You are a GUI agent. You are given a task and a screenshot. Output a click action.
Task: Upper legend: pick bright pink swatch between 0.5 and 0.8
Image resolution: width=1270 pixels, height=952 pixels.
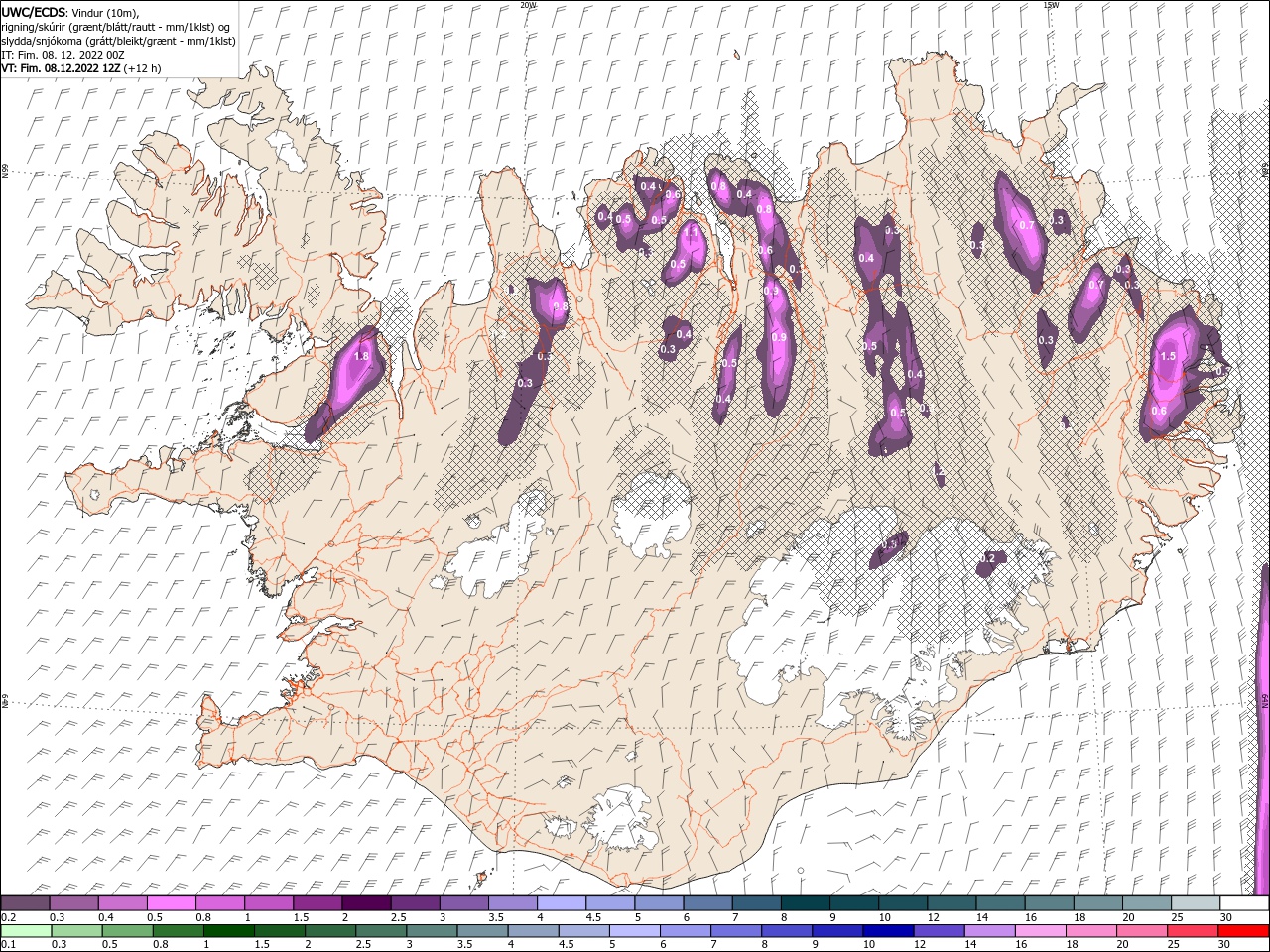171,903
